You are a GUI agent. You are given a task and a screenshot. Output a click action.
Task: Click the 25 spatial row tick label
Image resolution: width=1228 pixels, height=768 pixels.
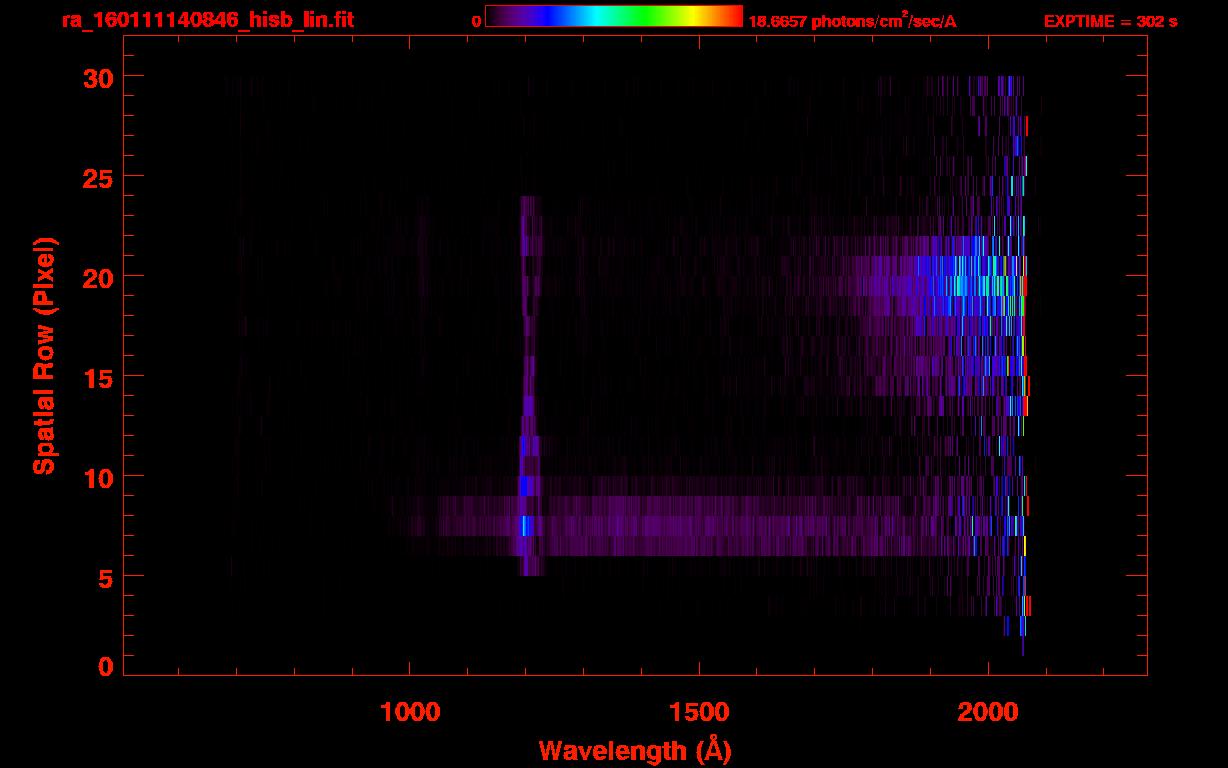pyautogui.click(x=98, y=177)
